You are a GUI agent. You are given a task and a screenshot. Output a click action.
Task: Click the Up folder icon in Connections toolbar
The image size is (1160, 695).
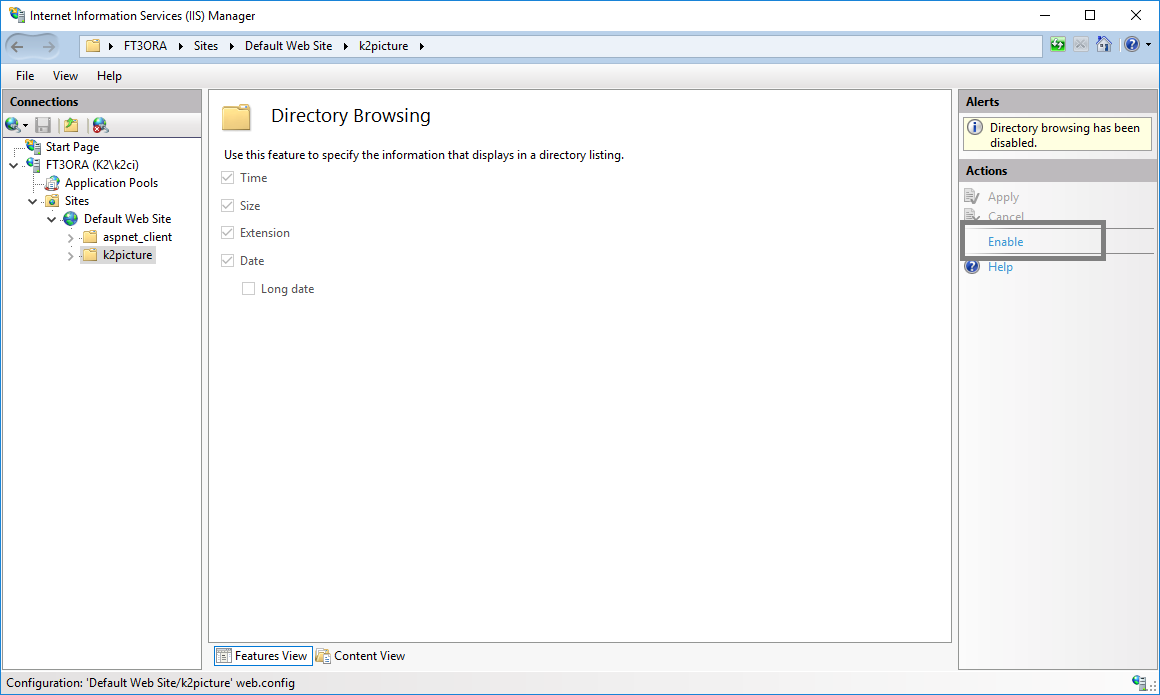click(71, 124)
